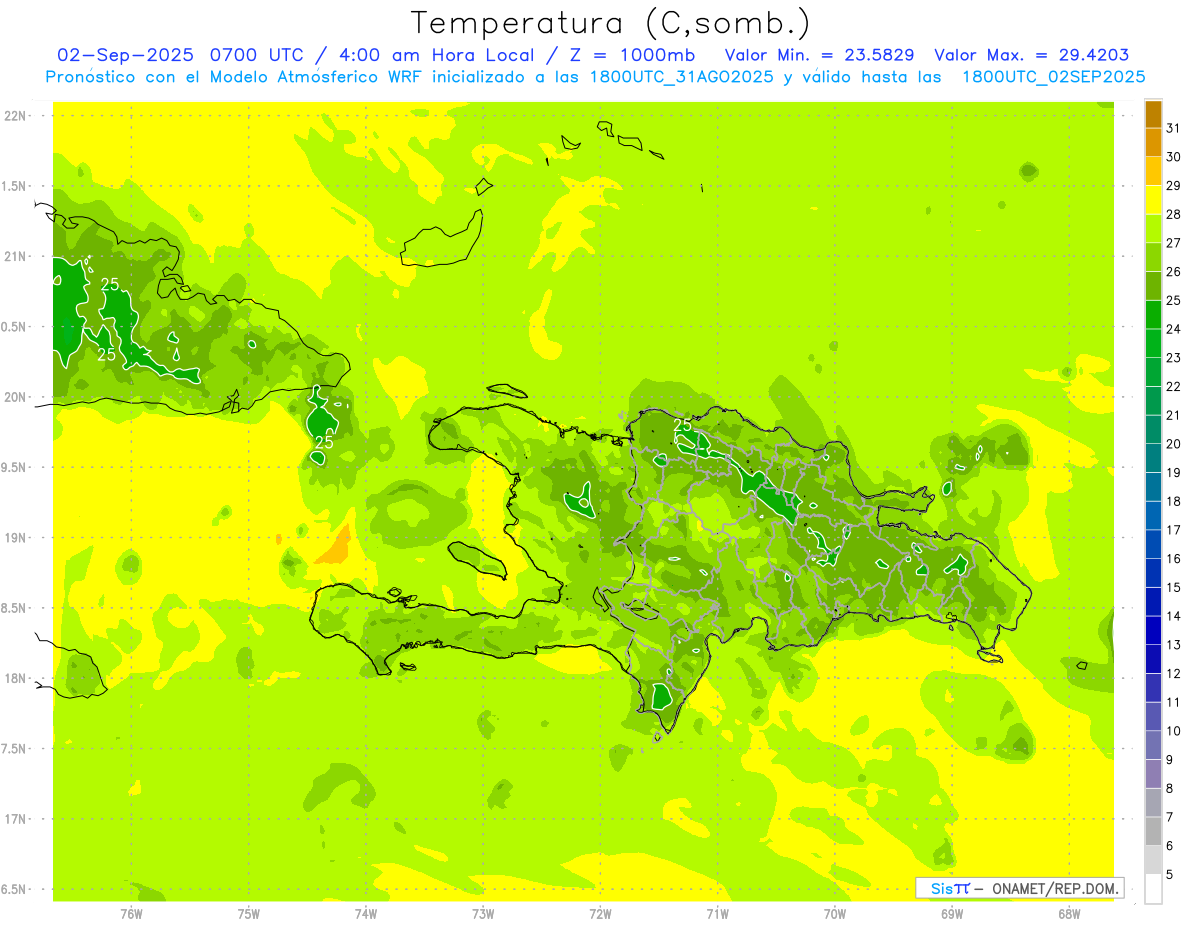Click the "71W" longitude label

pos(717,913)
